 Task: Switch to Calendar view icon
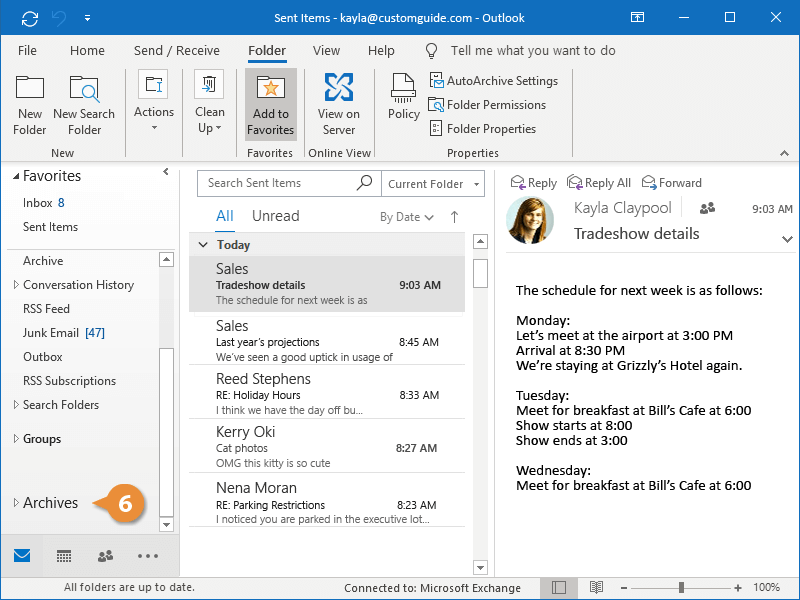click(64, 556)
